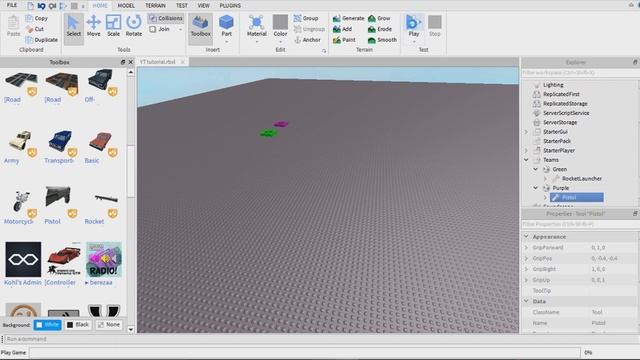Click the Add terrain tool
Image resolution: width=640 pixels, height=360 pixels.
342,29
